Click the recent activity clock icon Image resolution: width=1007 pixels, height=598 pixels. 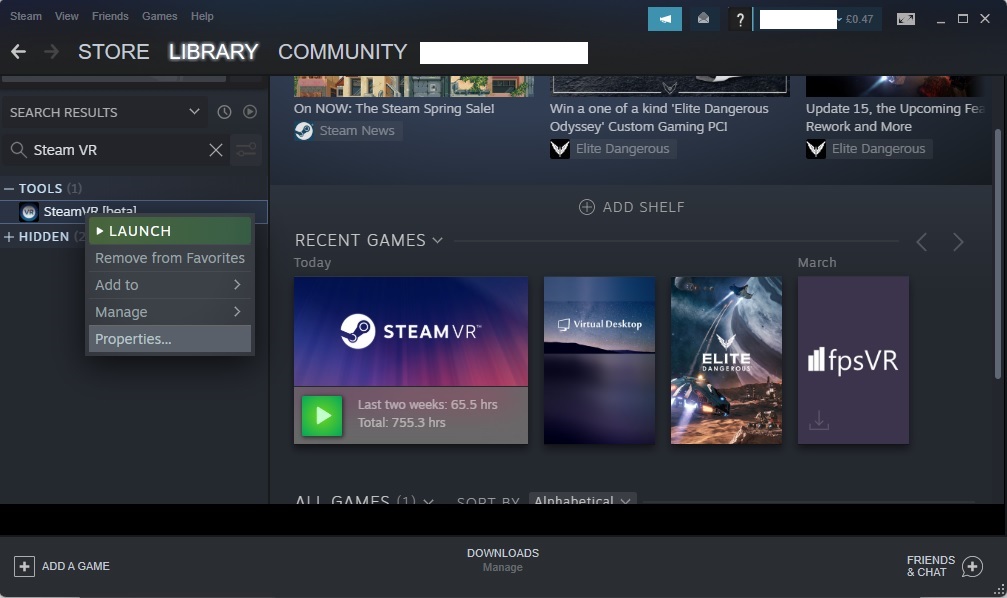click(224, 112)
